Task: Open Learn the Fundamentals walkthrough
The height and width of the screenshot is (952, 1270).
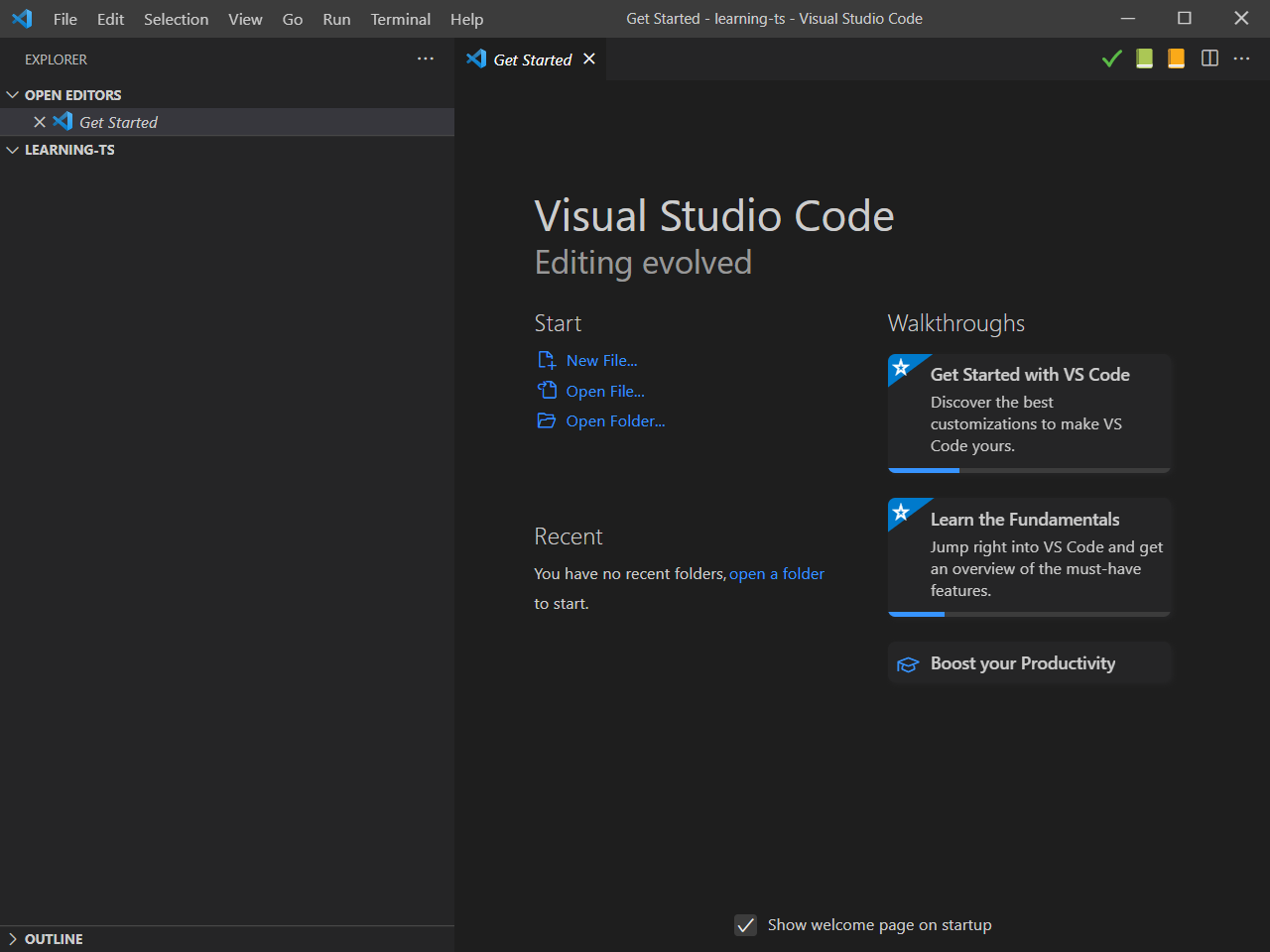Action: [1030, 557]
